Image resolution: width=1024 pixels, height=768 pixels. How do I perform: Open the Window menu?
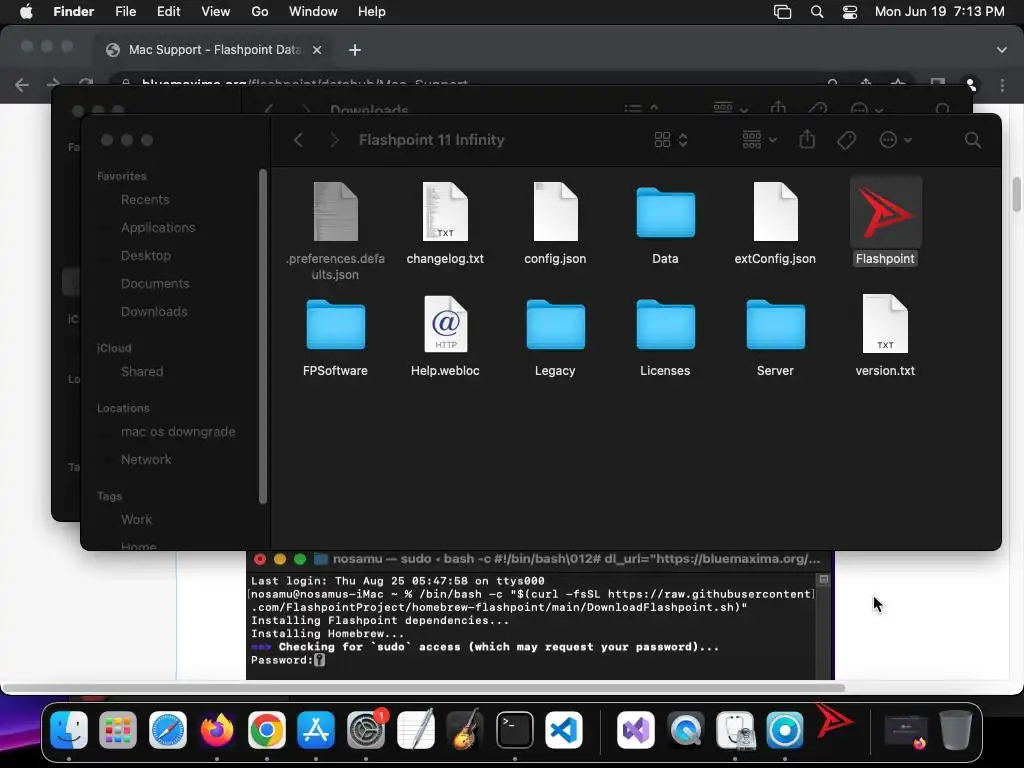(313, 12)
